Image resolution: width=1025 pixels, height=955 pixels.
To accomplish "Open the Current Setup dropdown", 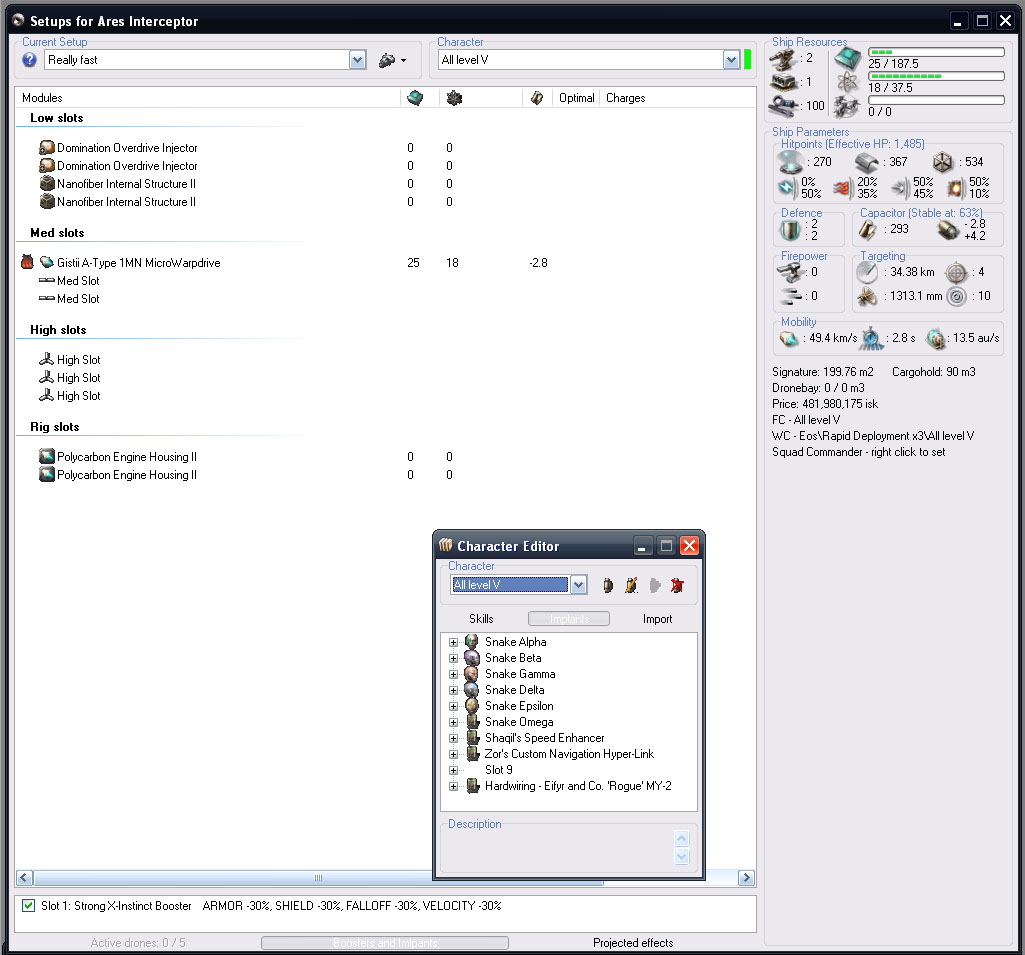I will click(357, 60).
